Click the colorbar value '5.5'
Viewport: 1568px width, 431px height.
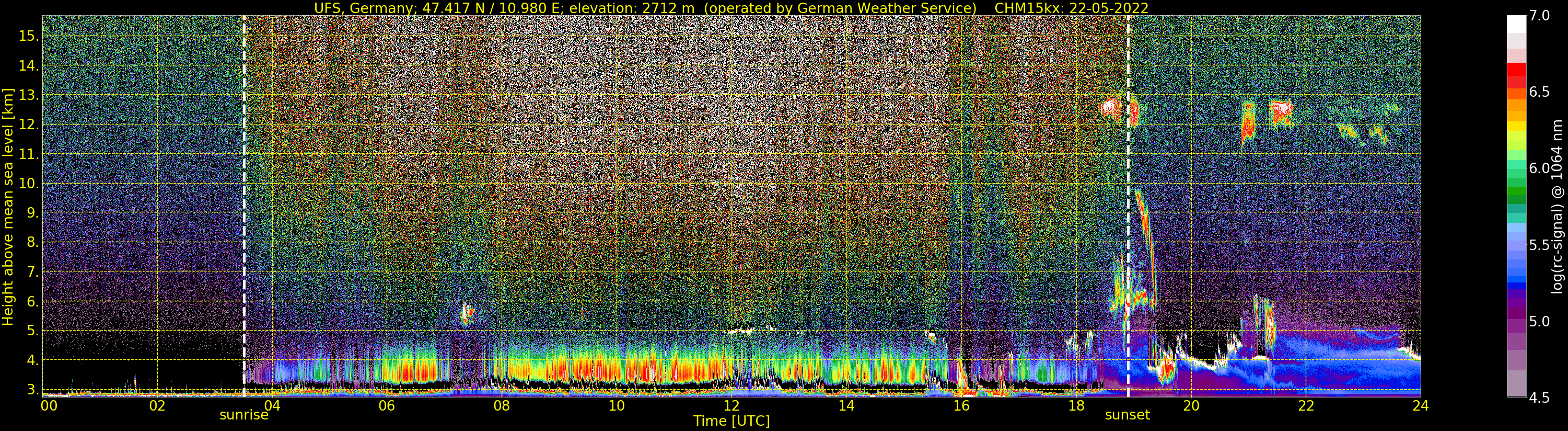click(1539, 245)
